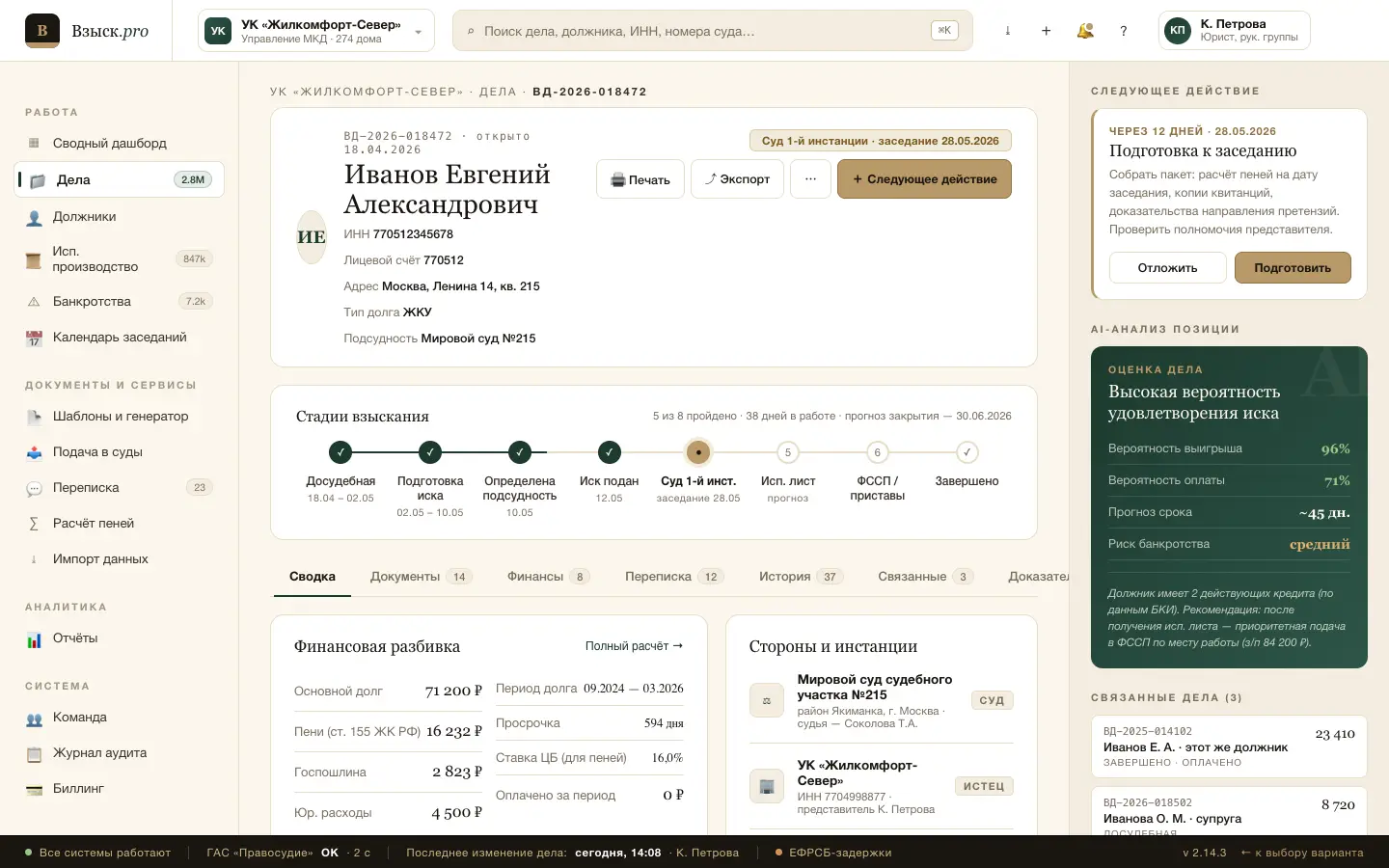Click the Суд 1-й инст. stage marker

click(698, 452)
